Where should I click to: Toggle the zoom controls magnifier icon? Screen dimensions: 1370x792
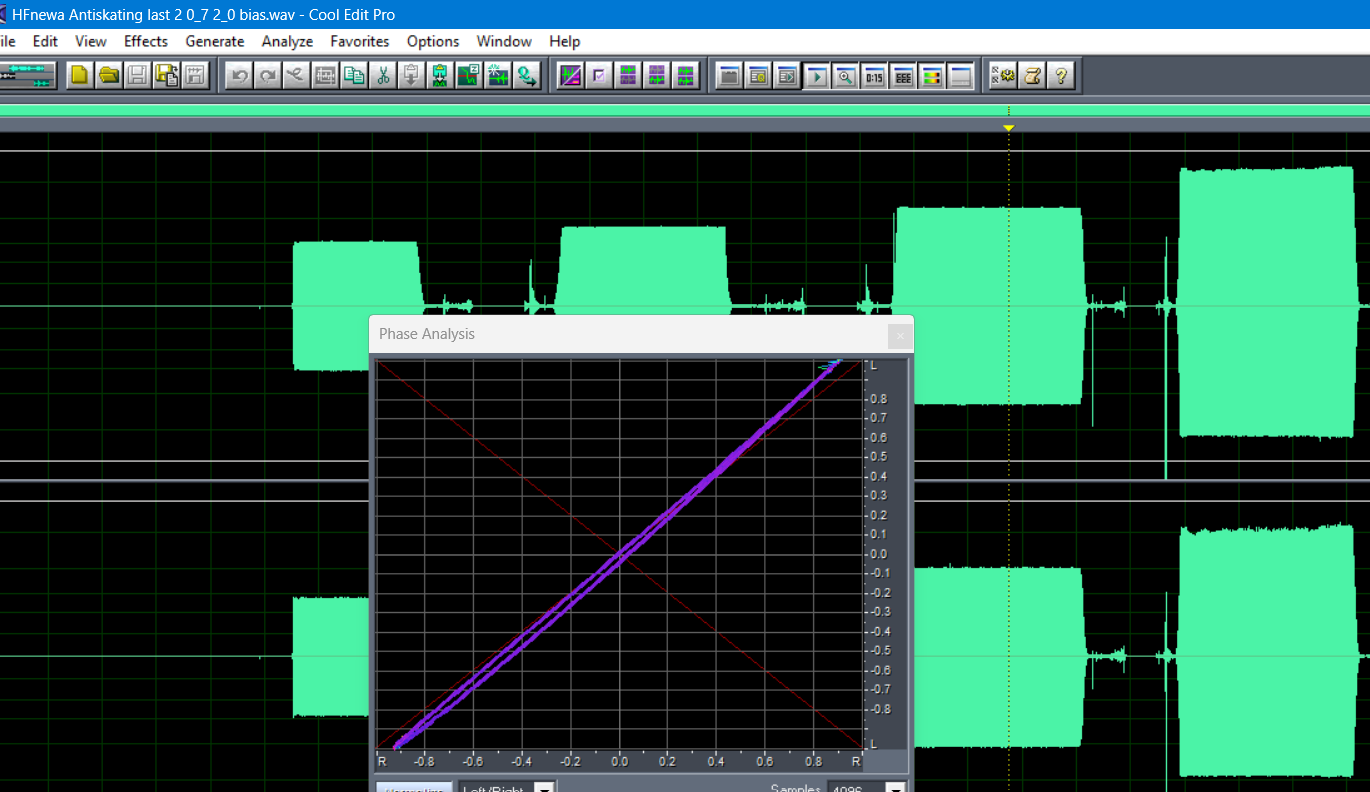click(846, 75)
